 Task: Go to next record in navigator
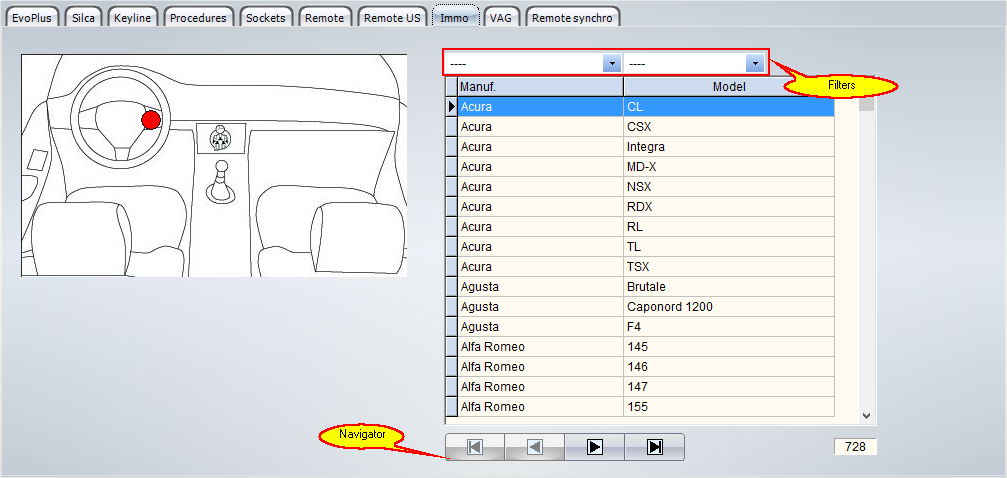(x=595, y=447)
